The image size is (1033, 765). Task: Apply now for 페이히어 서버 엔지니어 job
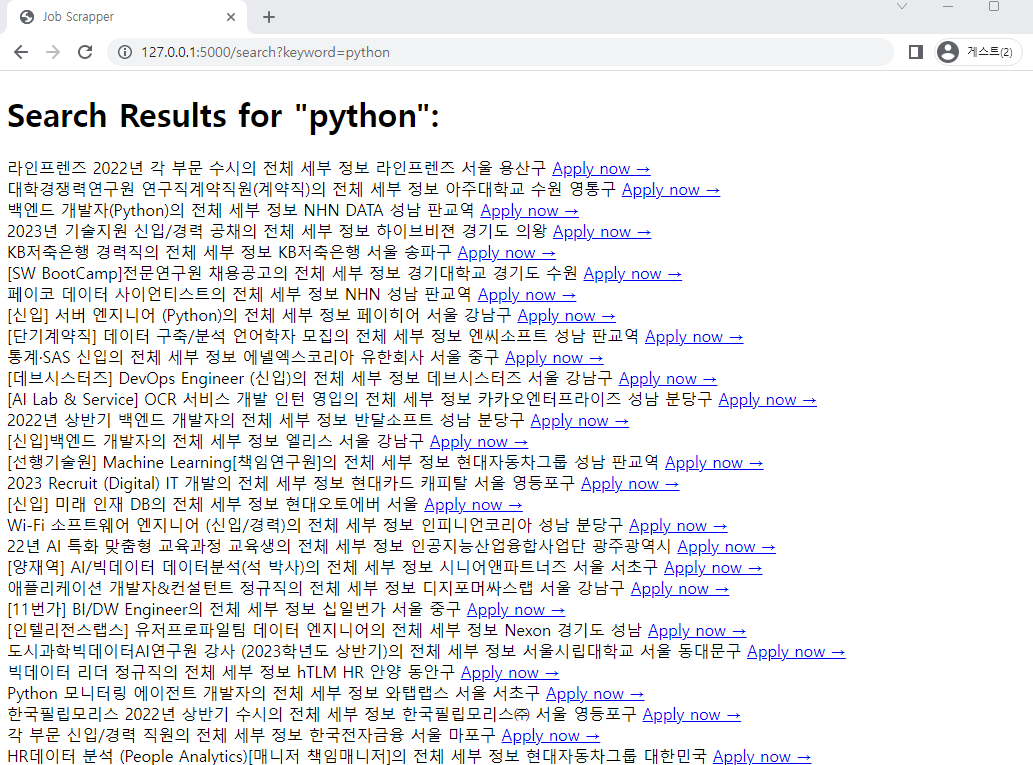coord(567,316)
